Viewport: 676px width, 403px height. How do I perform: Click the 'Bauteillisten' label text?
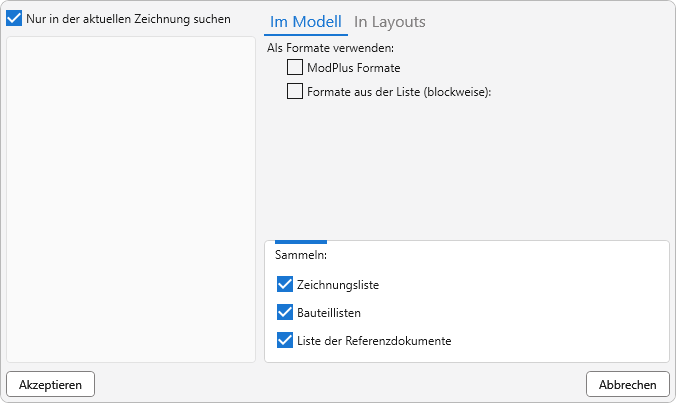pyautogui.click(x=329, y=313)
